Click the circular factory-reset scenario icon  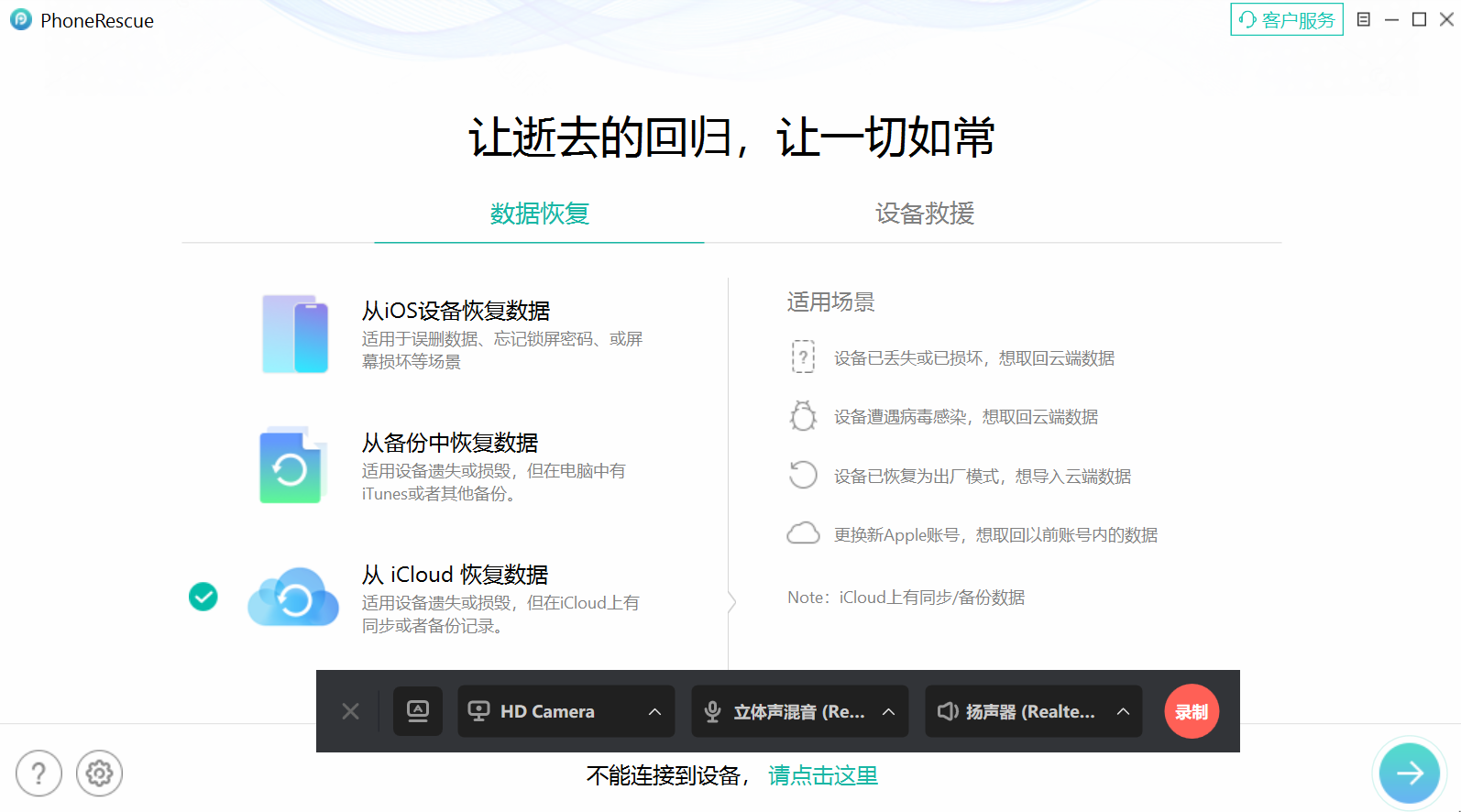[803, 475]
